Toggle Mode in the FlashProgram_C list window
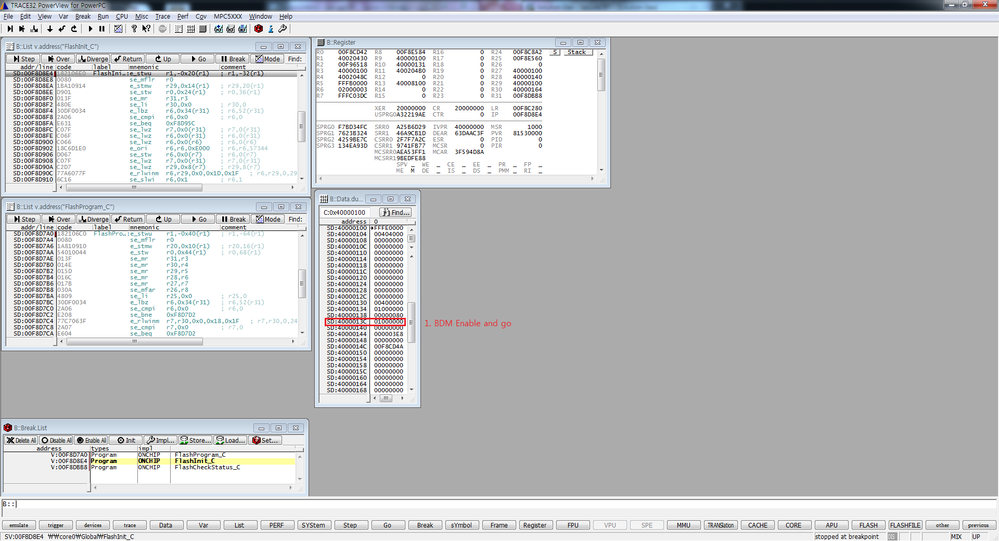Viewport: 999px width, 541px height. pyautogui.click(x=268, y=219)
